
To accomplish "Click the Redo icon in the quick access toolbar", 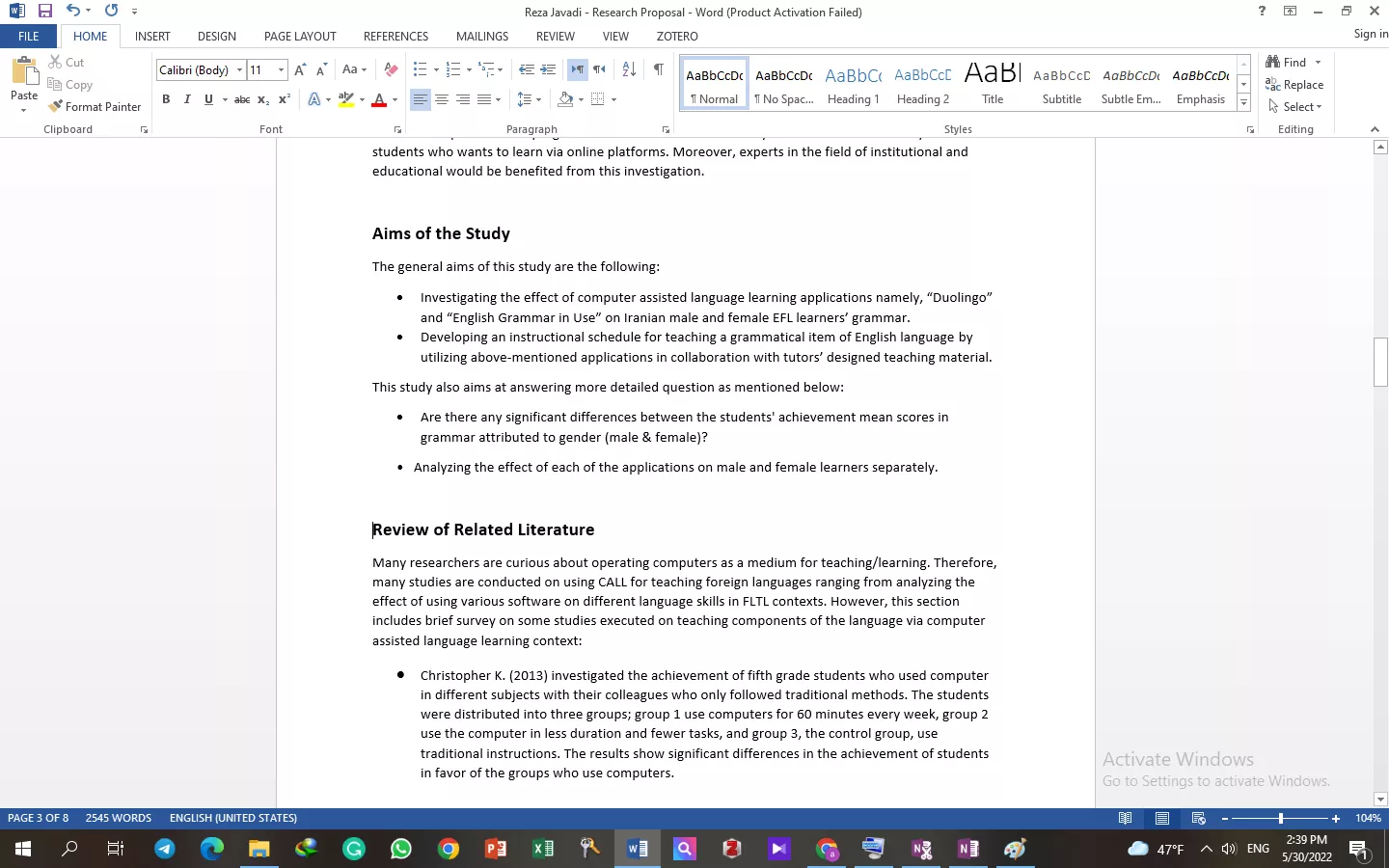I will [111, 11].
